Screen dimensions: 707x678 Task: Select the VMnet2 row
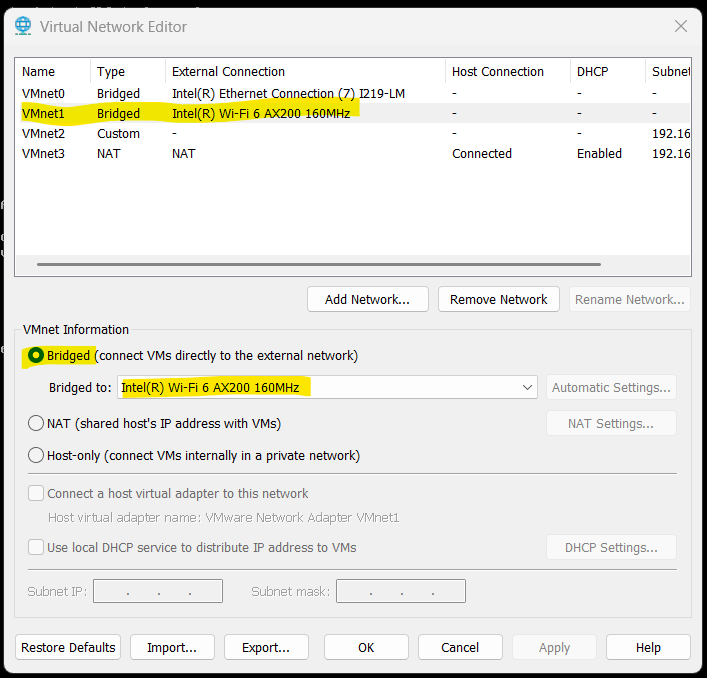353,133
